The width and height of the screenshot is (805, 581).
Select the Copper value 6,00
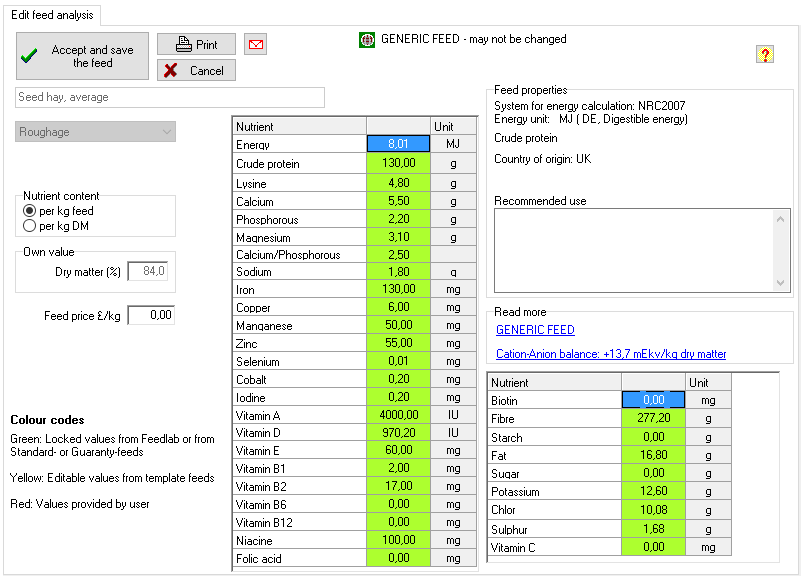[398, 307]
